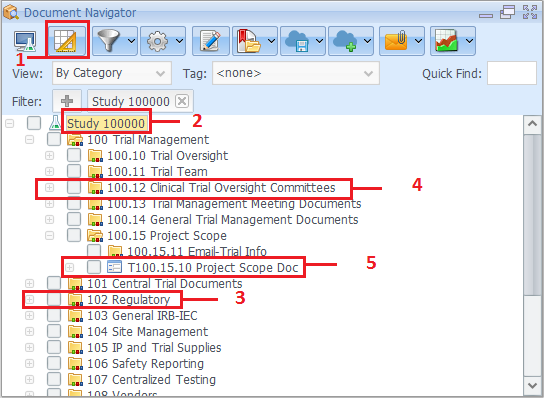Select 106 Safety Reporting row
Viewport: 544px width, 398px height.
pyautogui.click(x=145, y=363)
